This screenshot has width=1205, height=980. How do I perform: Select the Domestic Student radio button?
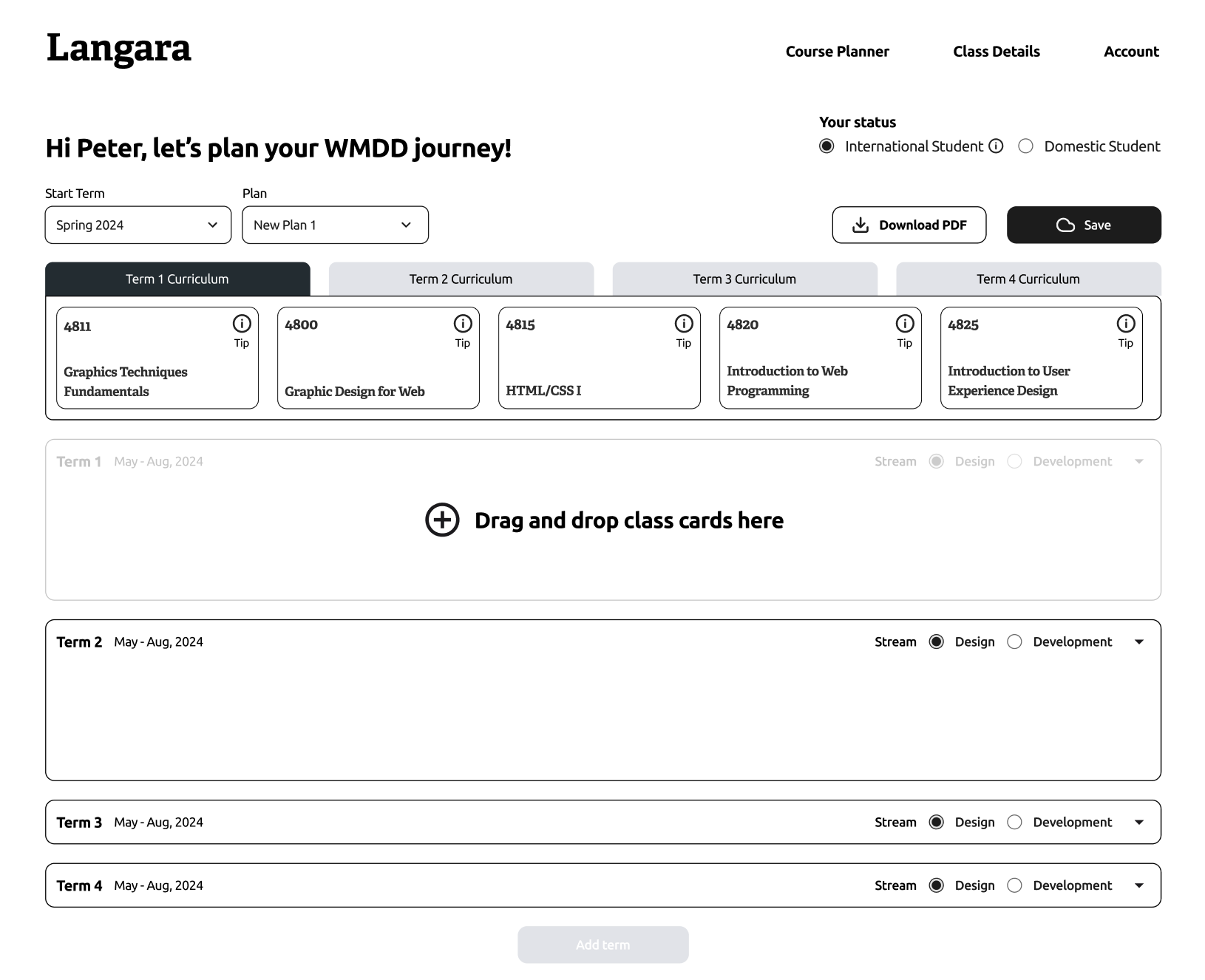point(1025,146)
